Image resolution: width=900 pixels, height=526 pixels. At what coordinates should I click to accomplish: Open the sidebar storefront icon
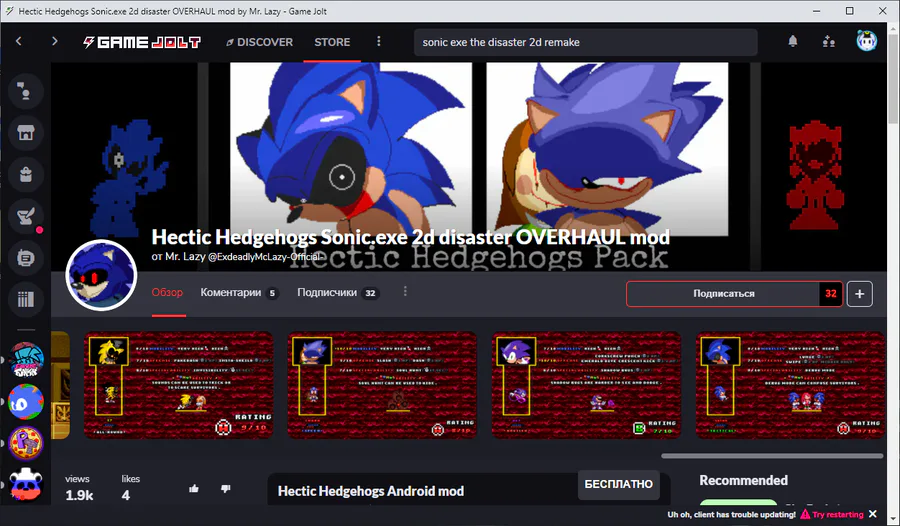pos(26,133)
